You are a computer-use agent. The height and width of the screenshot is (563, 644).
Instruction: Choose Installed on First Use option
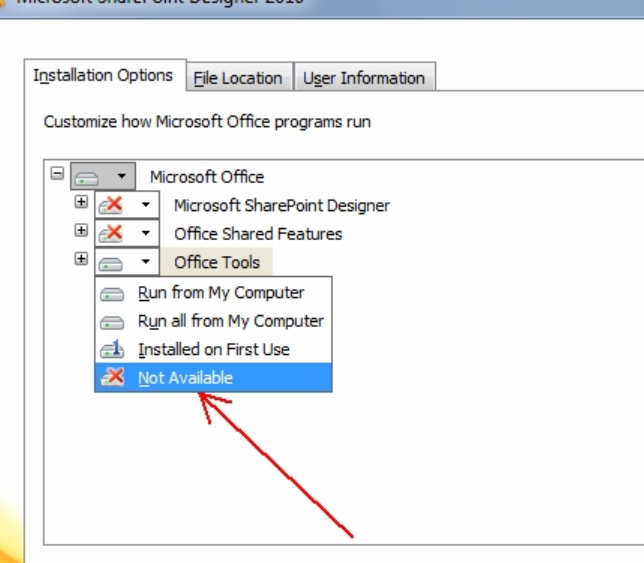tap(213, 349)
